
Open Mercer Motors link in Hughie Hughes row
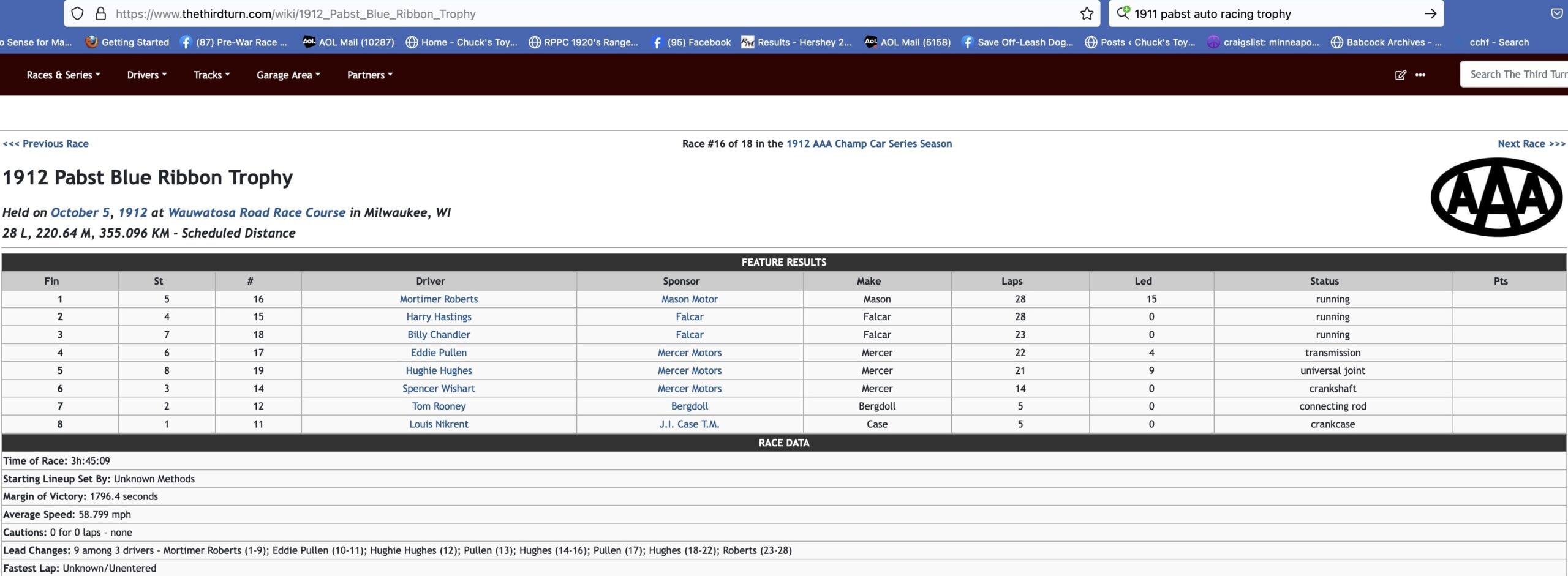click(689, 370)
